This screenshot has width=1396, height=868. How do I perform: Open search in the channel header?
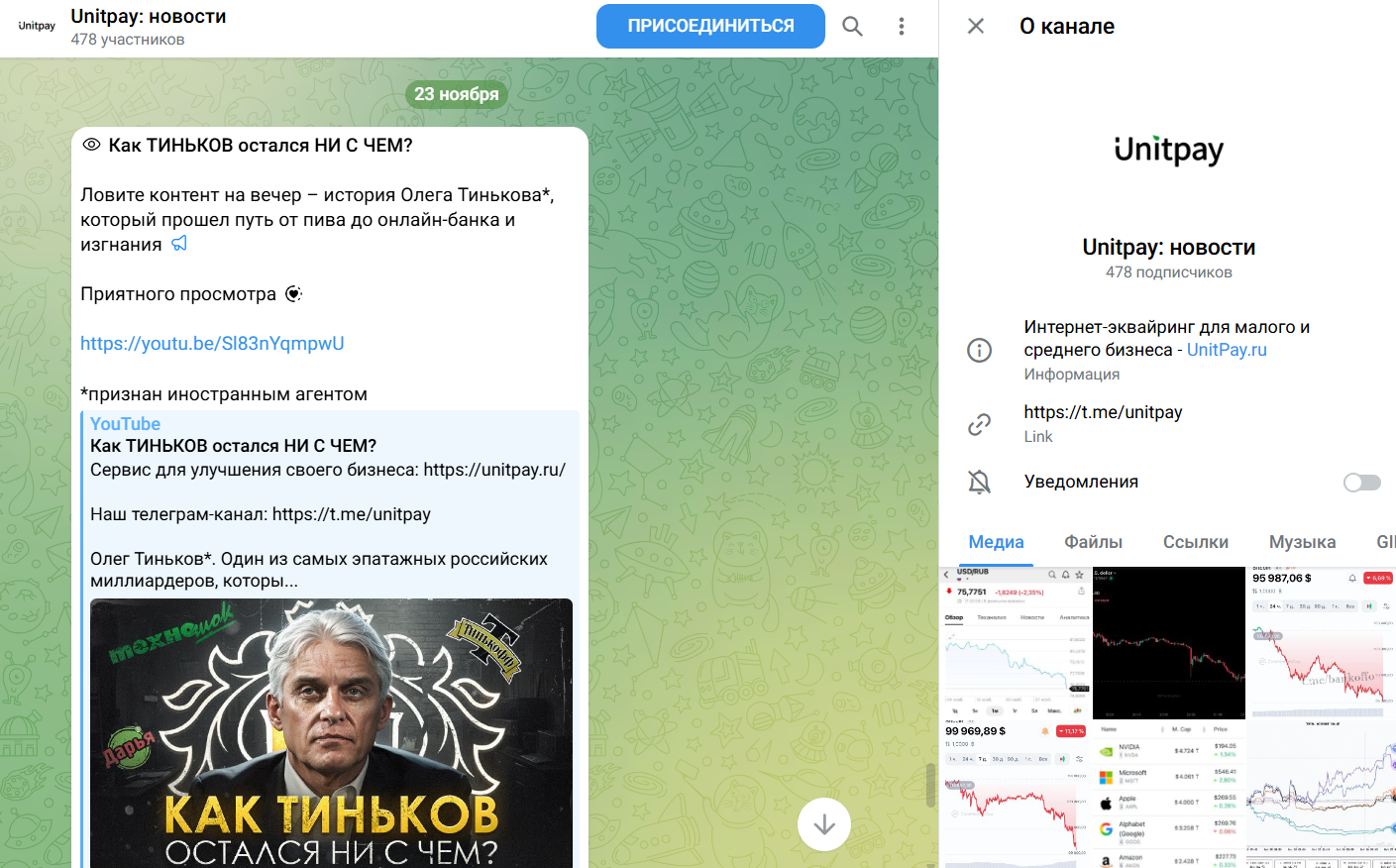click(852, 27)
